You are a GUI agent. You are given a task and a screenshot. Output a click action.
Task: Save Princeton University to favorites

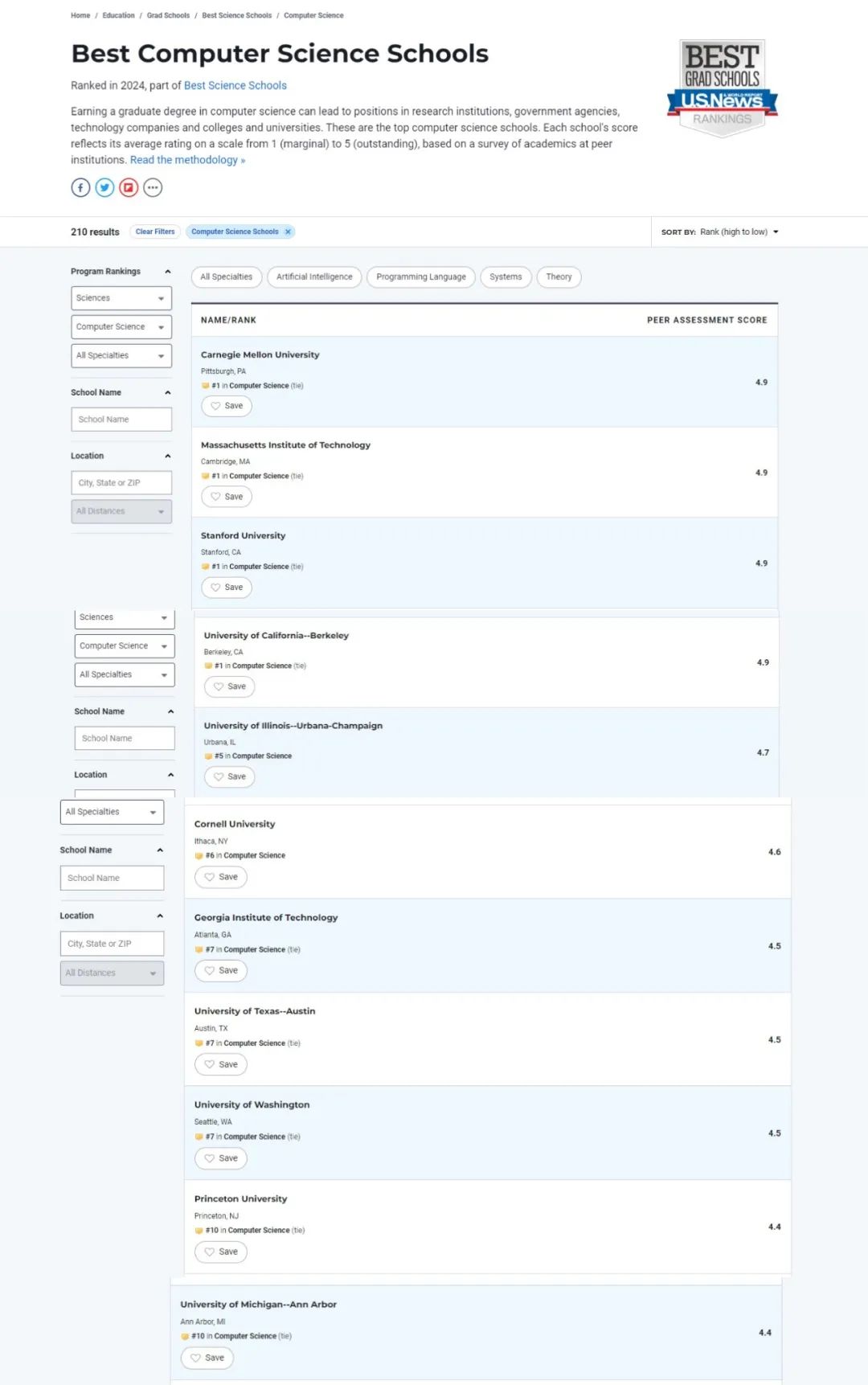pyautogui.click(x=221, y=1252)
